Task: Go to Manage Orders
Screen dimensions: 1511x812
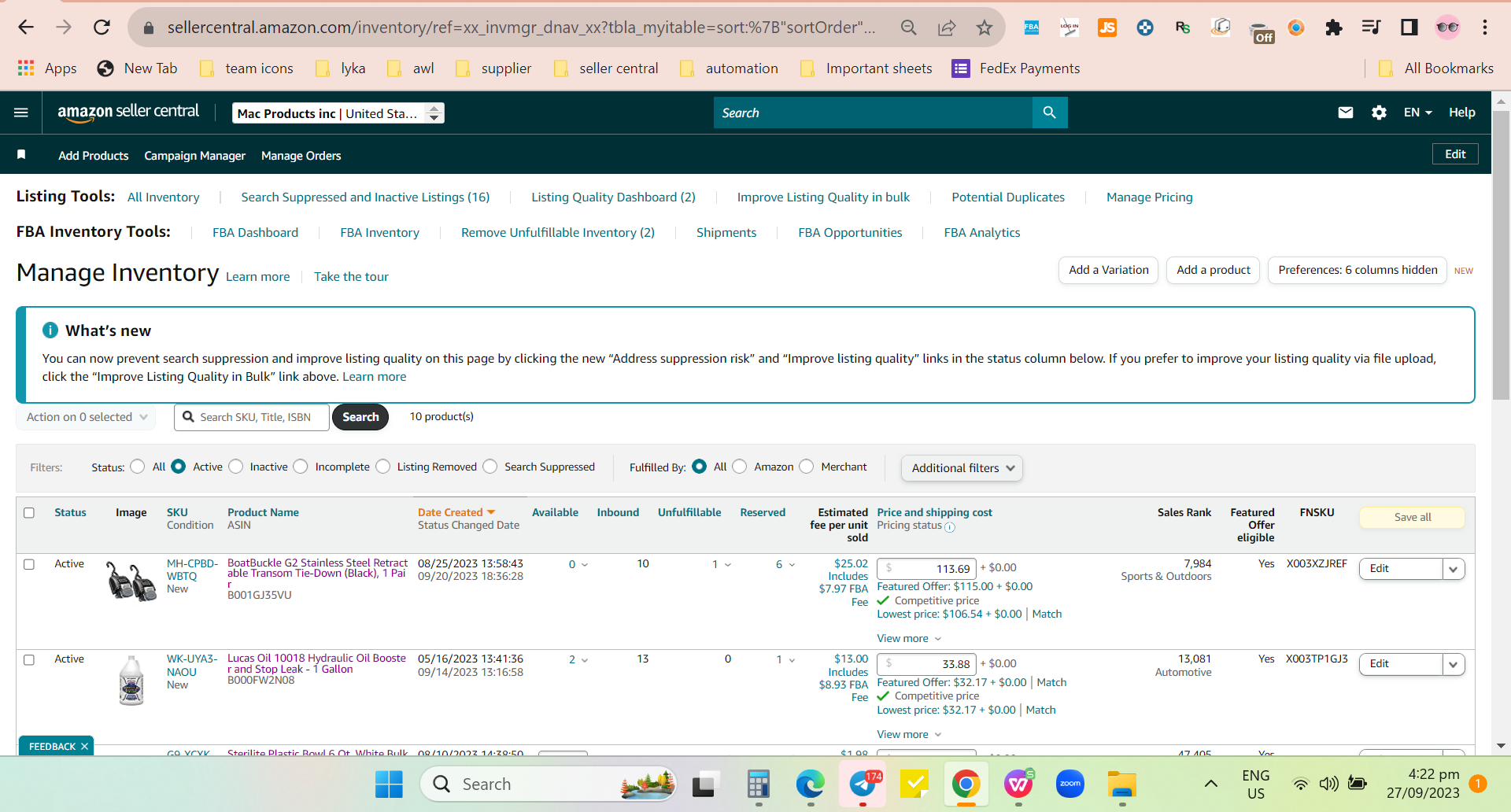Action: point(301,156)
